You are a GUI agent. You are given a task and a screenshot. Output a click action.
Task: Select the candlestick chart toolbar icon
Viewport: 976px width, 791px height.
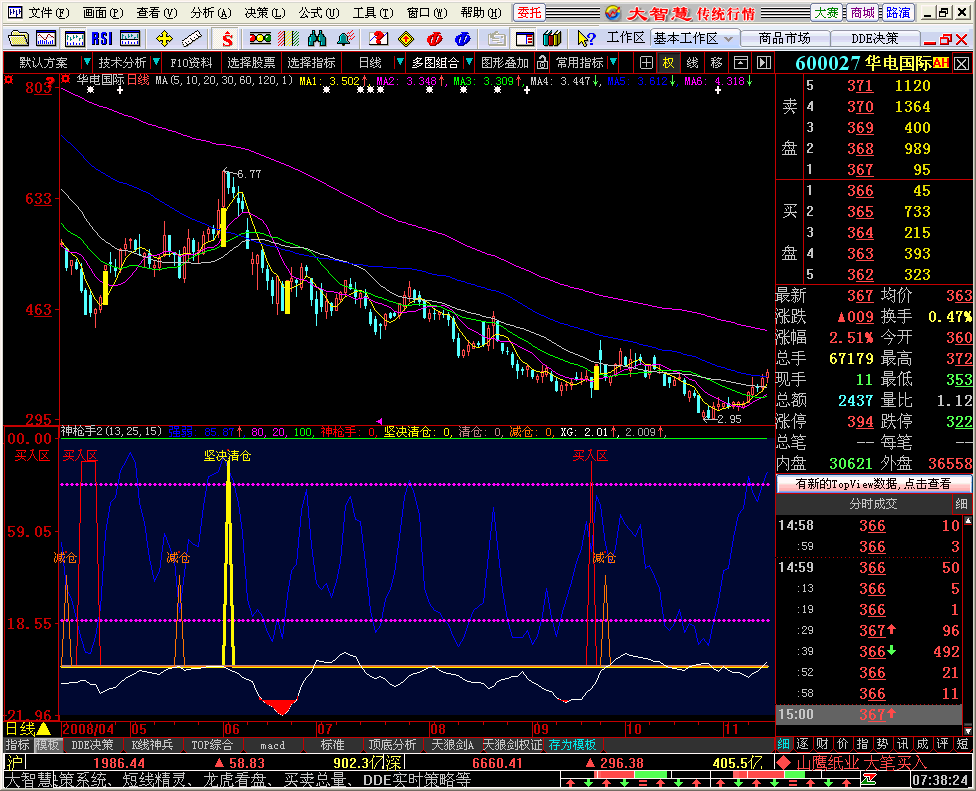[75, 39]
